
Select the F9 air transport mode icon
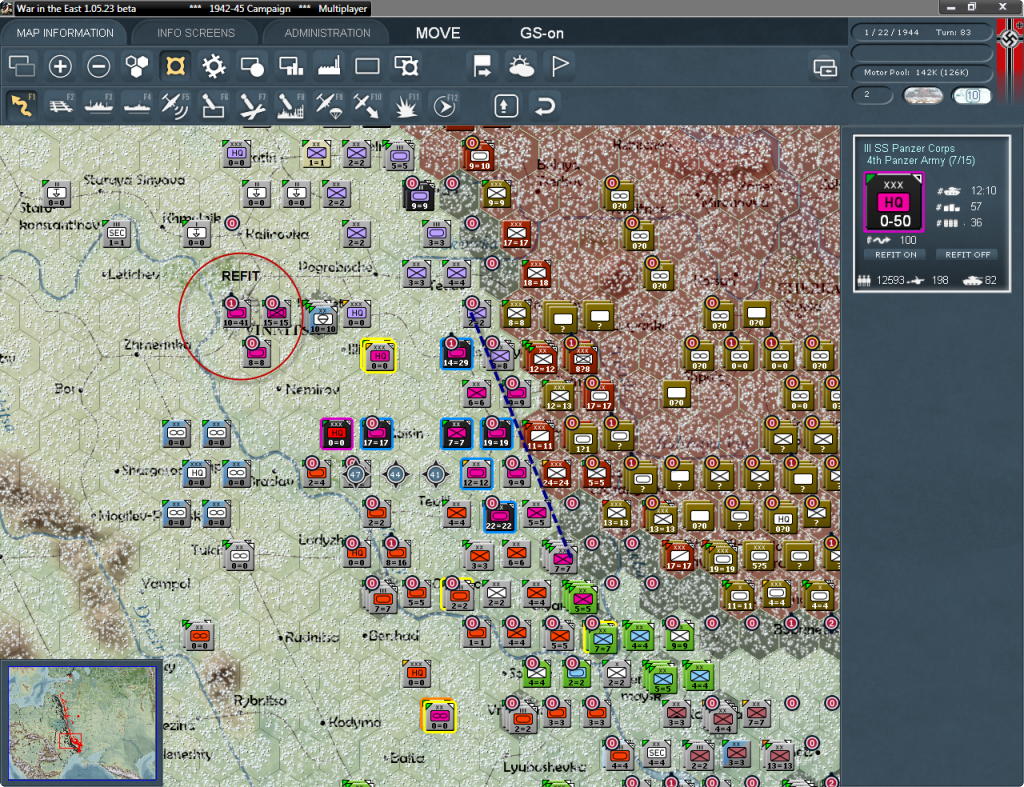[x=328, y=105]
